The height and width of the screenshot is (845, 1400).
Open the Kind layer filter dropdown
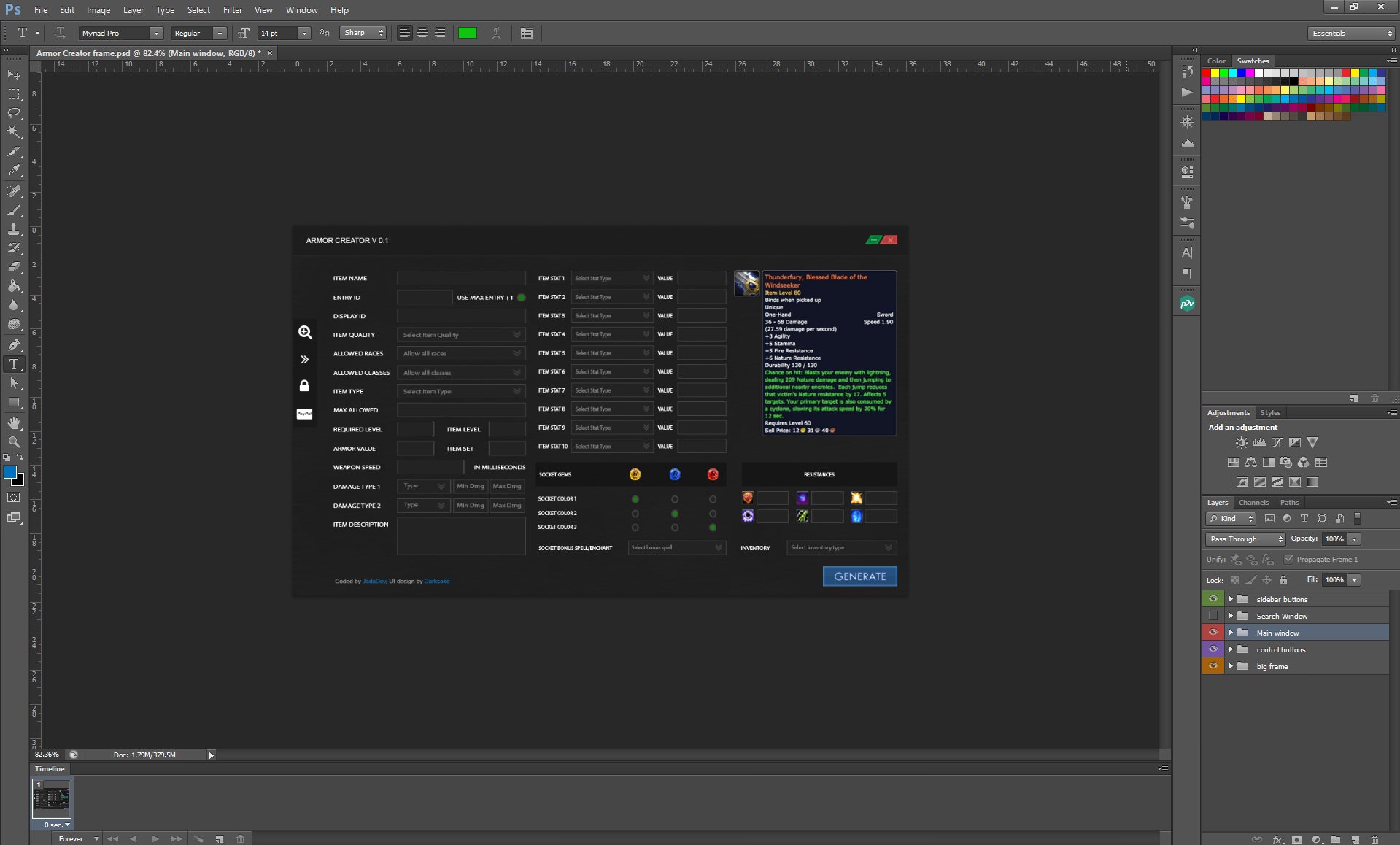tap(1230, 519)
